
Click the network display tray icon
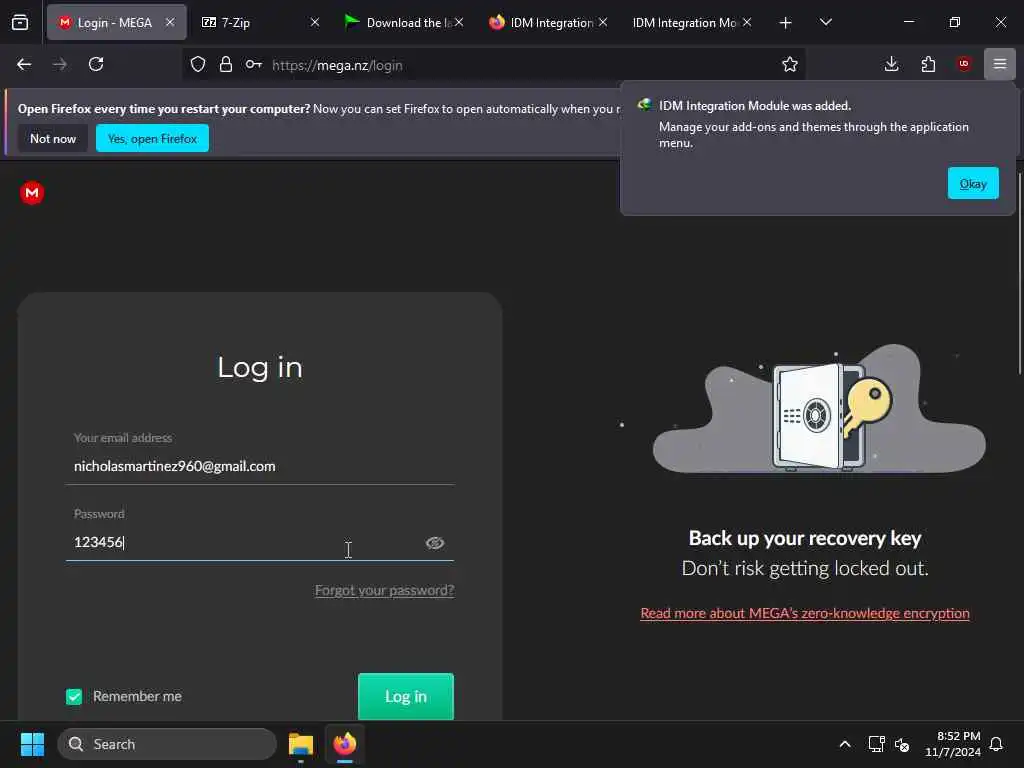pos(876,744)
